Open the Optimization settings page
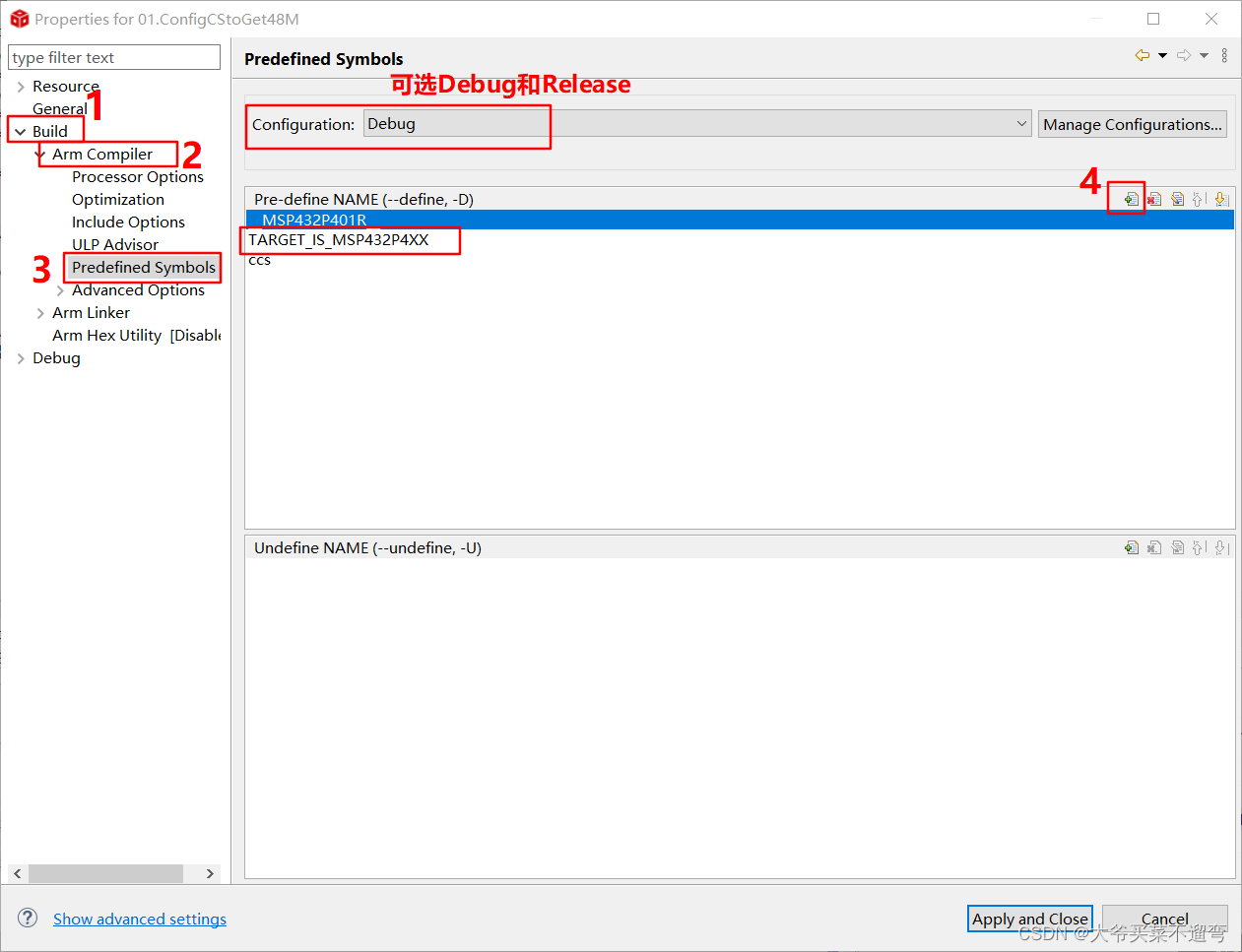Screen dimensions: 1242x952 tap(117, 199)
